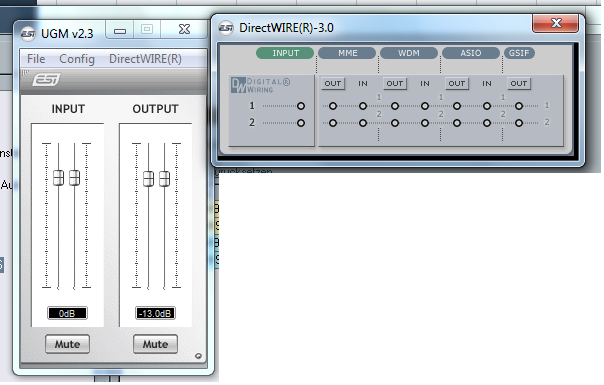This screenshot has height=385, width=604.
Task: Click the ESI icon in the DirectWIRE title bar
Action: tap(226, 28)
